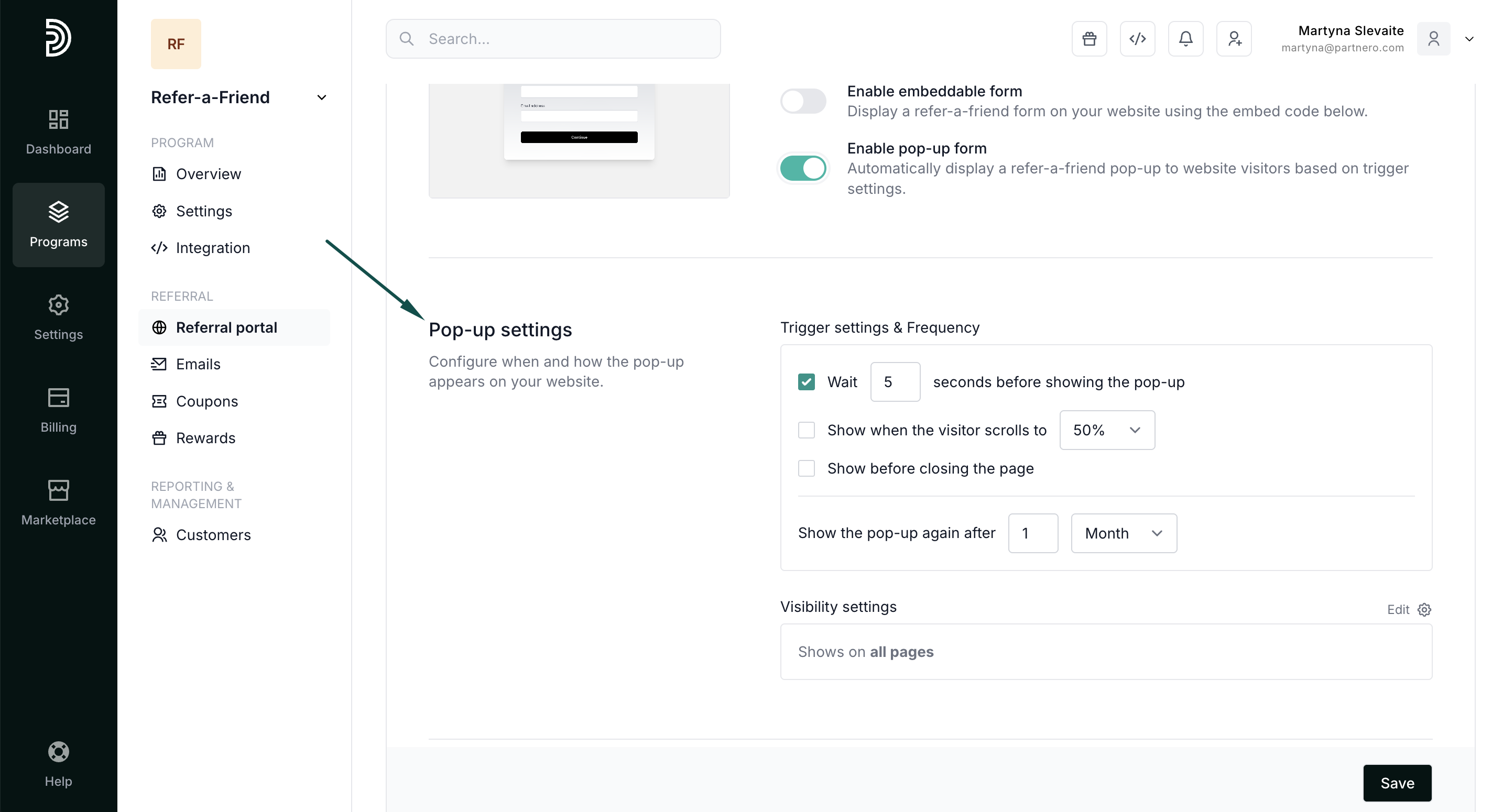Open Marketplace from the left sidebar

pyautogui.click(x=58, y=502)
